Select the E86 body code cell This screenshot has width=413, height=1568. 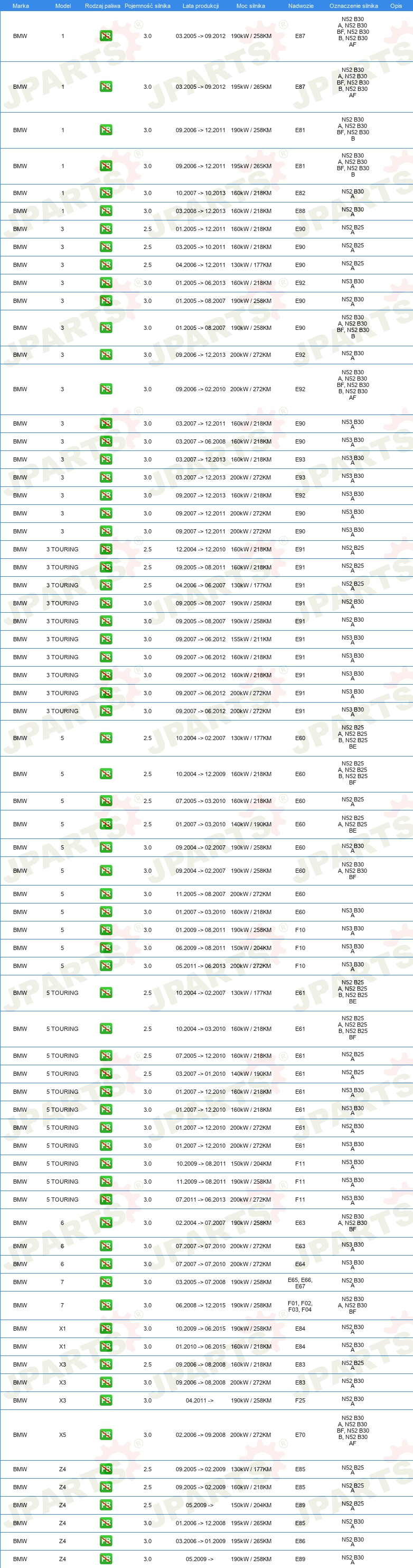pos(301,1541)
